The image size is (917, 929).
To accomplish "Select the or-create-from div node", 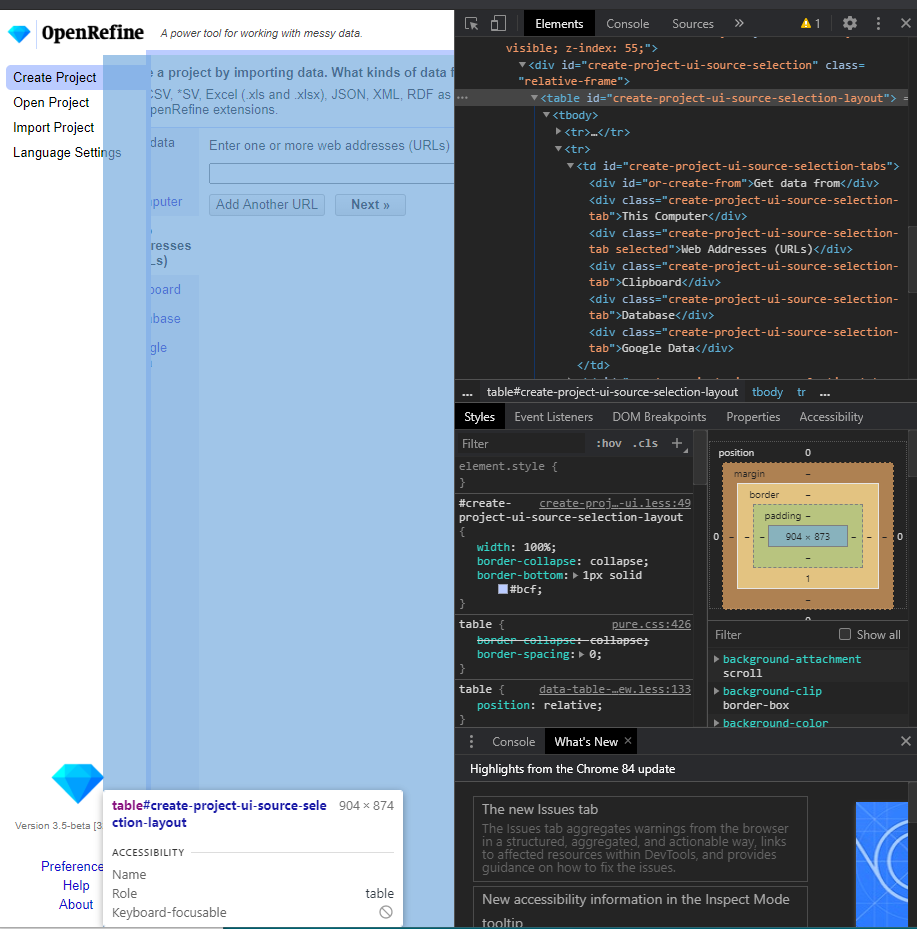I will 734,183.
